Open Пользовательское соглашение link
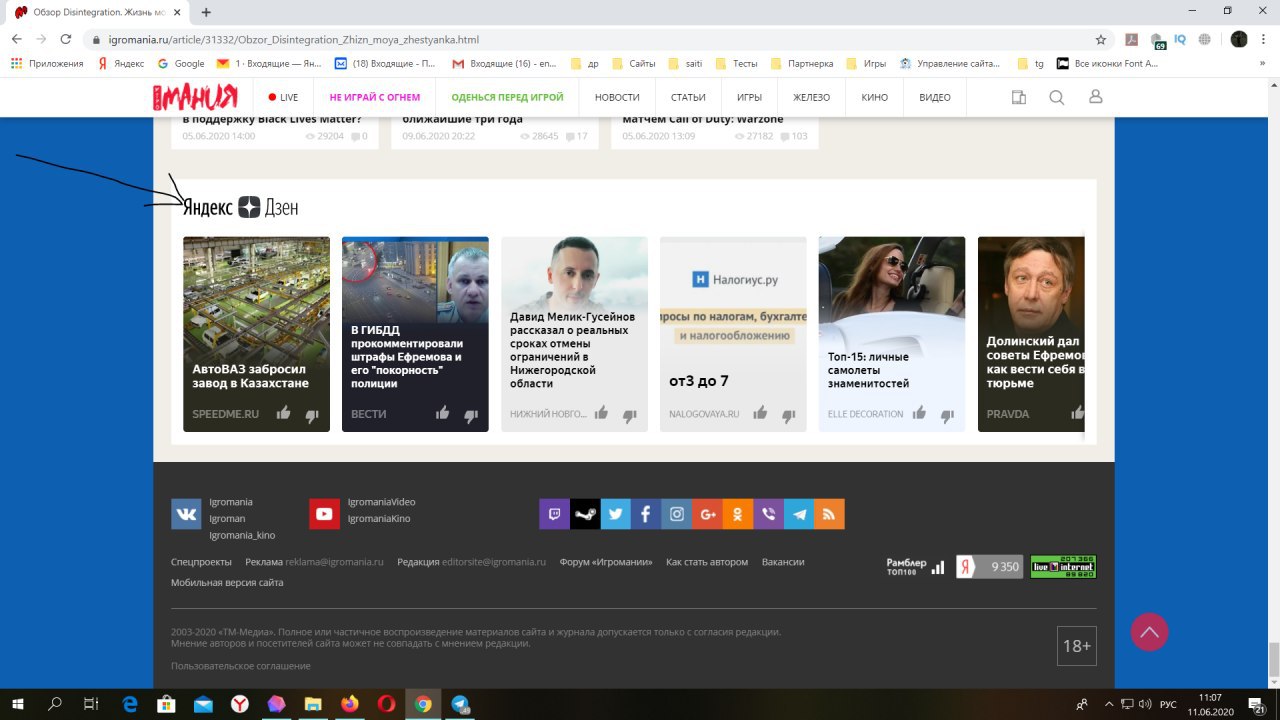 point(241,666)
